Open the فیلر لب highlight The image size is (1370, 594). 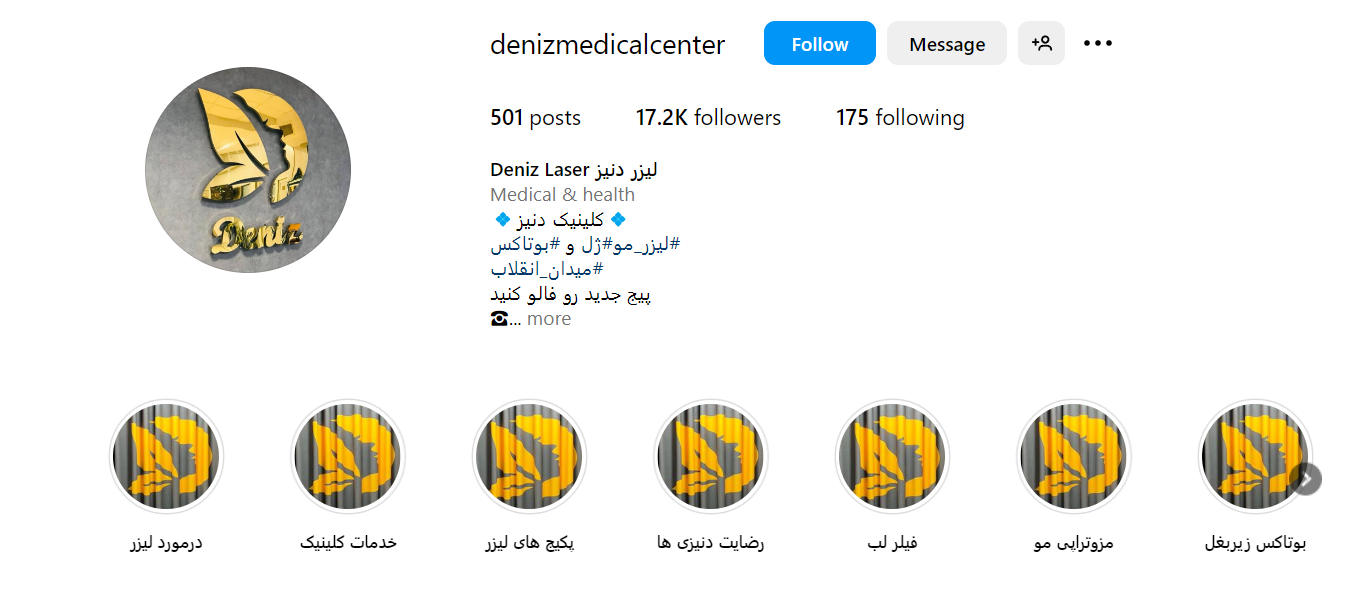click(893, 457)
